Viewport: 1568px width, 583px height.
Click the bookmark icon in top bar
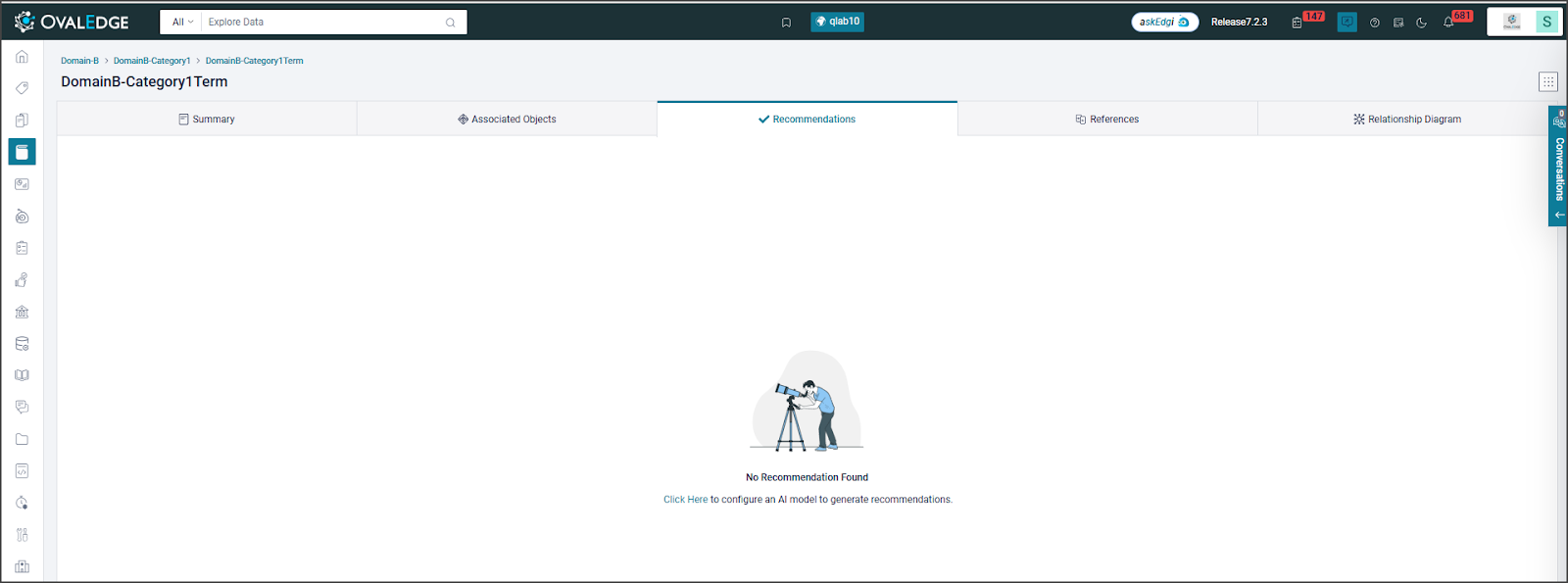[786, 23]
